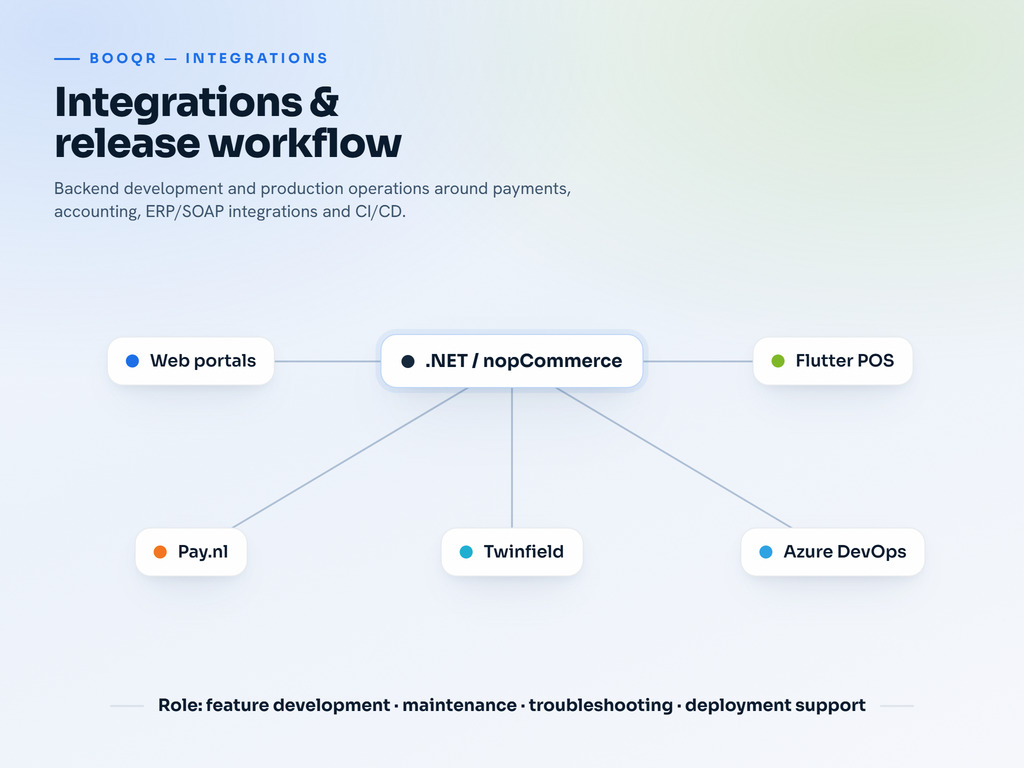Click the connector line toward Pay.nl

pos(350,458)
